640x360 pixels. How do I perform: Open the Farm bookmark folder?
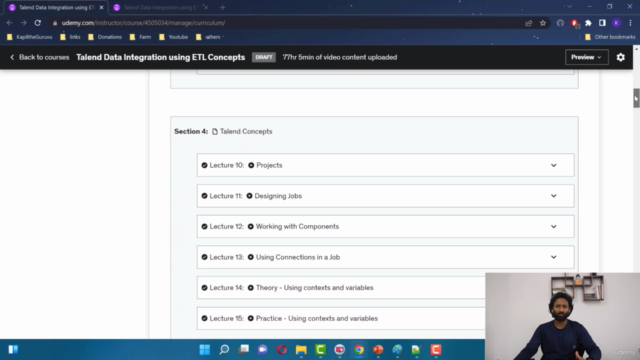pos(140,37)
